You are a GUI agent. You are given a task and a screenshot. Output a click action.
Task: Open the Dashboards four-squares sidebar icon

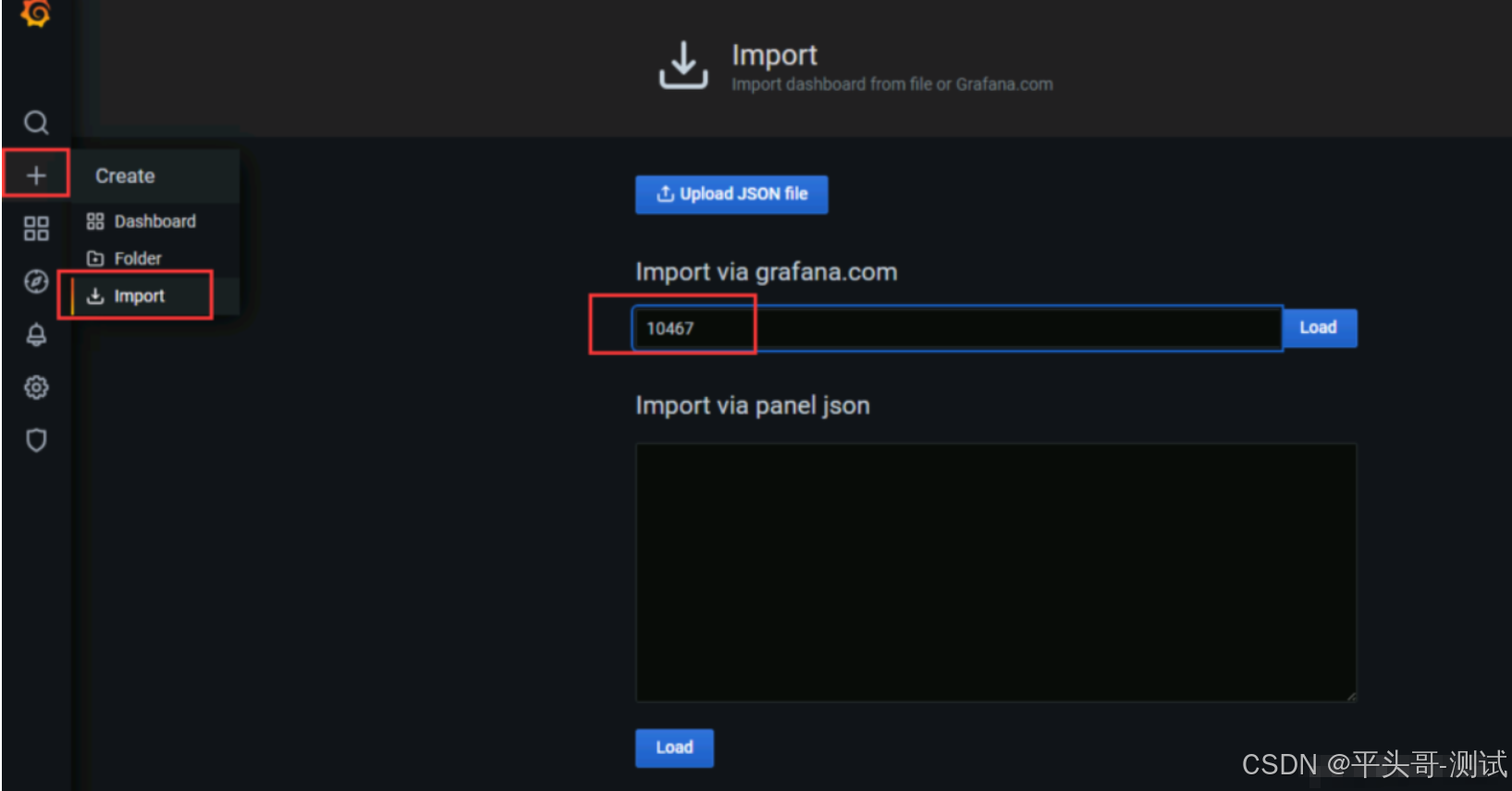click(36, 229)
